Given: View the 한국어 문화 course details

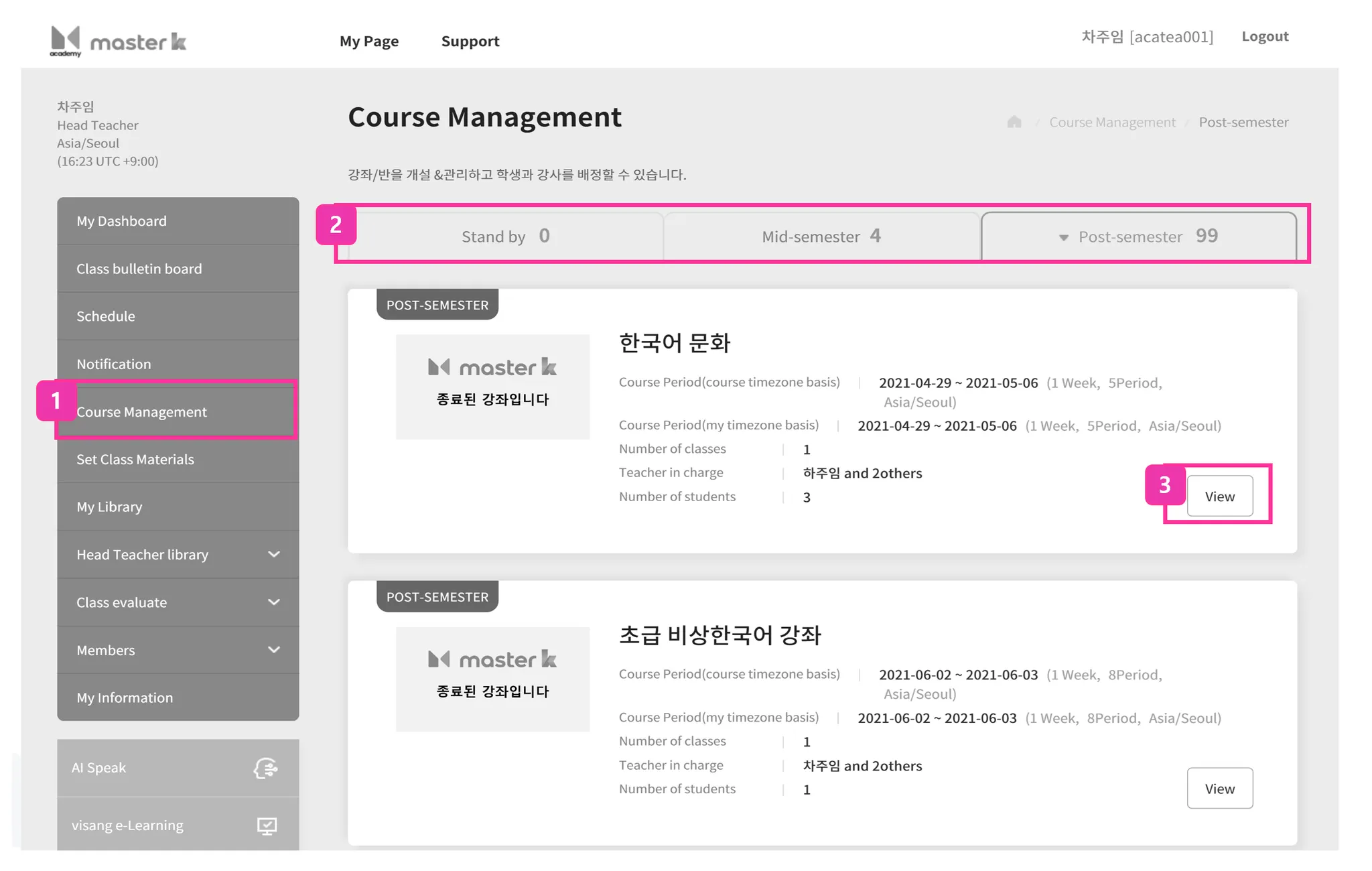Looking at the screenshot, I should (x=1219, y=496).
